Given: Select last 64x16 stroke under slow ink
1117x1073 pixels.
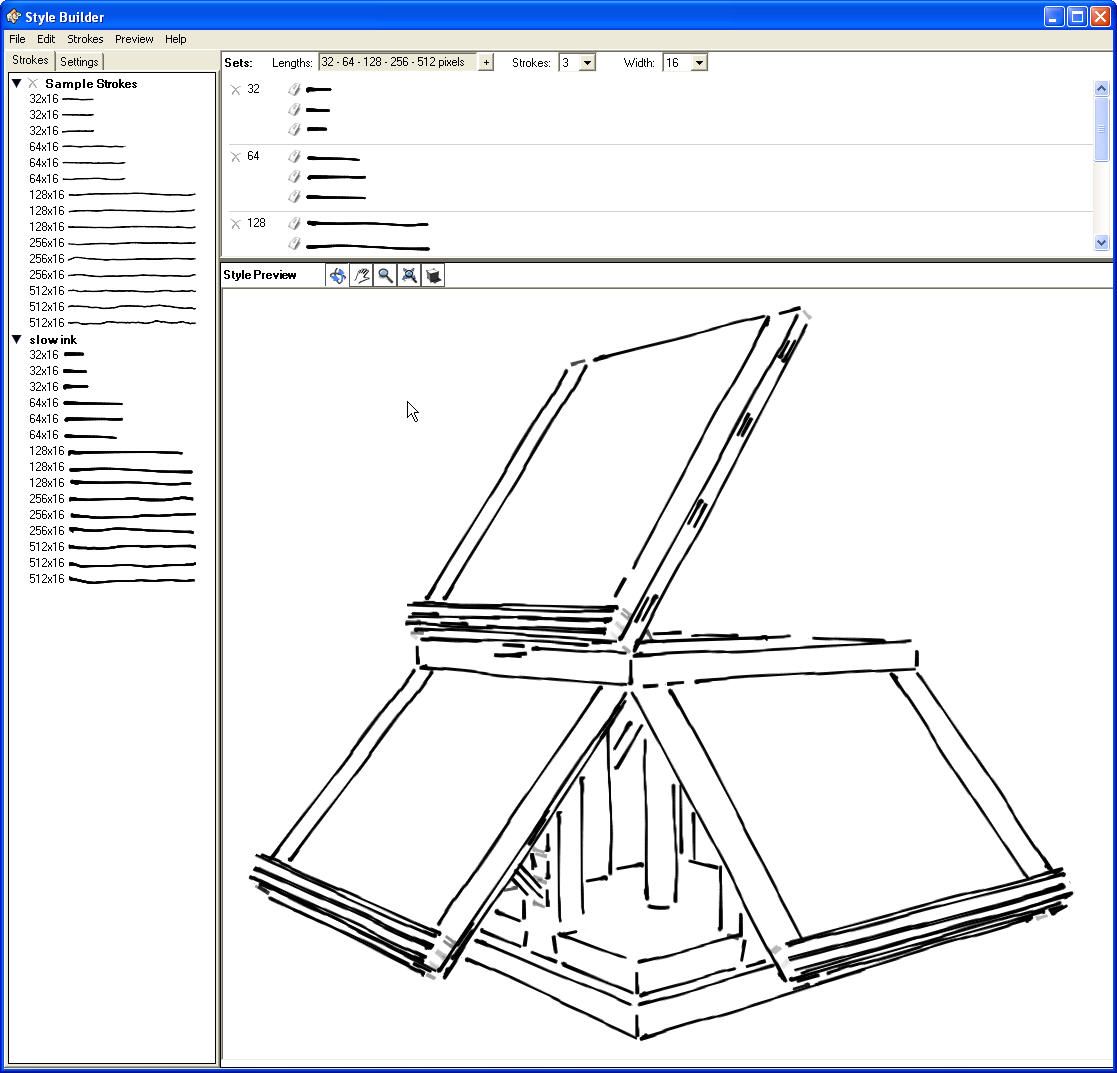Looking at the screenshot, I should click(73, 435).
